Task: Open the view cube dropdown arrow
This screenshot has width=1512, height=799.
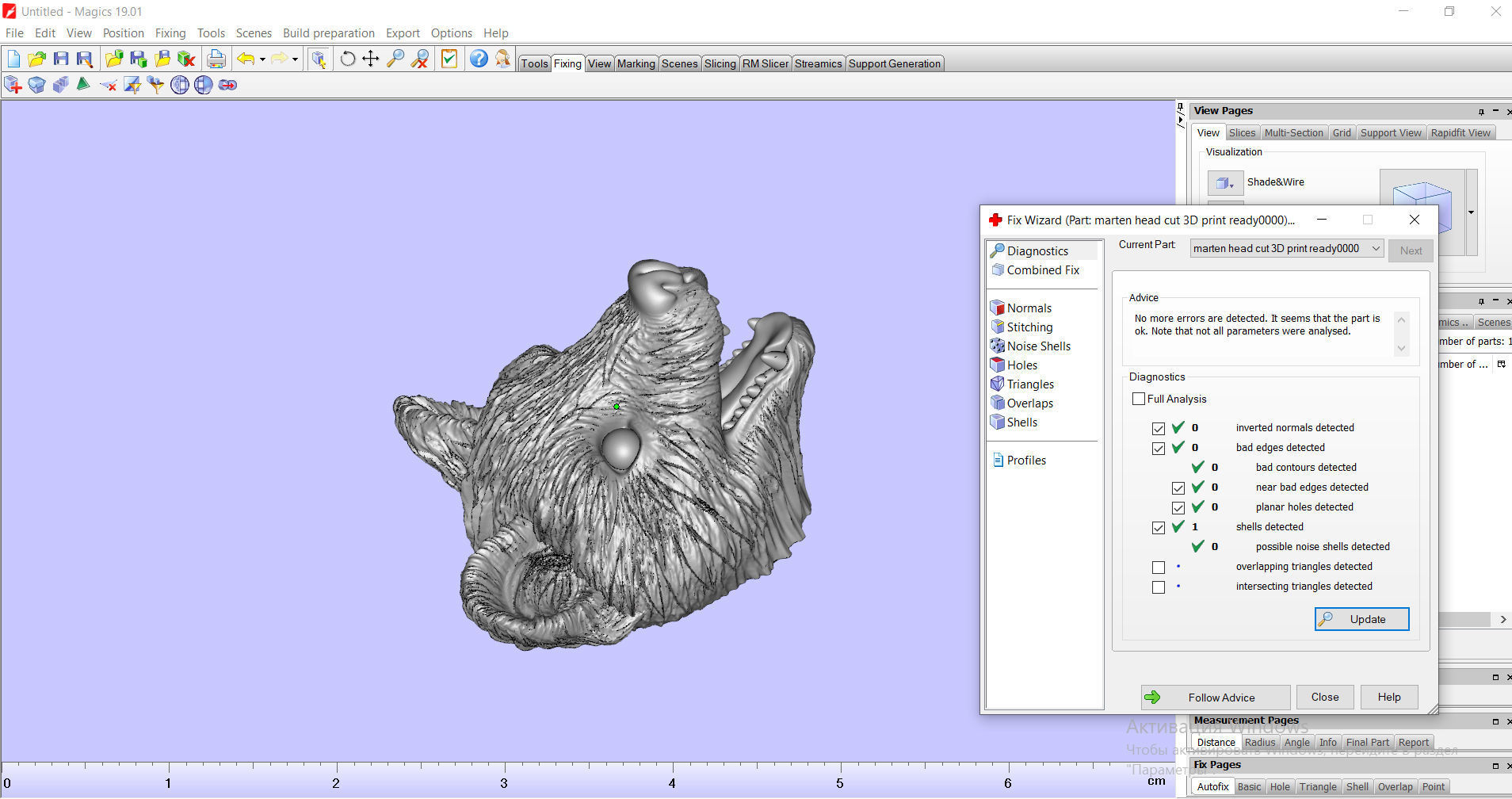Action: 1471,212
